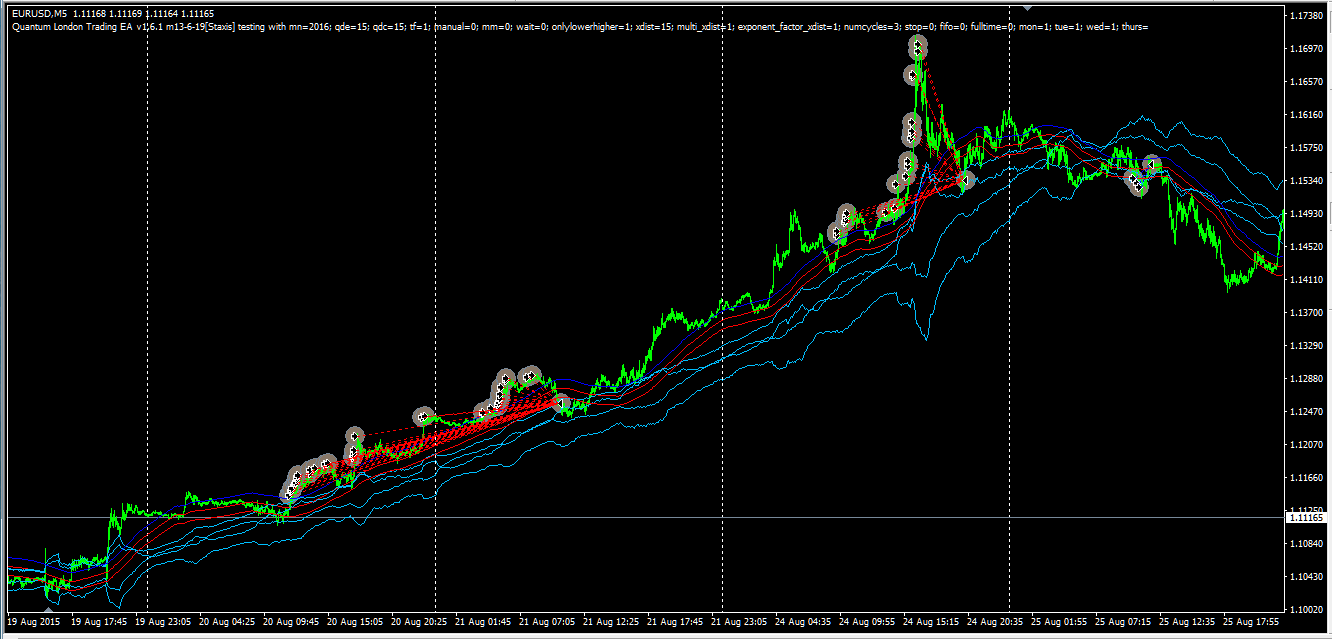Viewport: 1332px width, 639px height.
Task: Click price scale label 1.12070
Action: (1306, 445)
